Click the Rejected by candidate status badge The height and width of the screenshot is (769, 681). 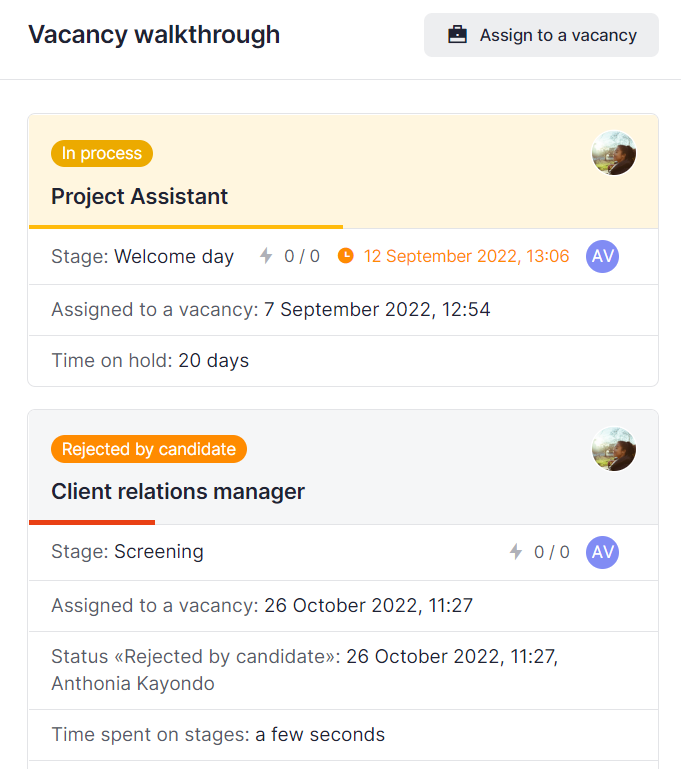pyautogui.click(x=149, y=449)
